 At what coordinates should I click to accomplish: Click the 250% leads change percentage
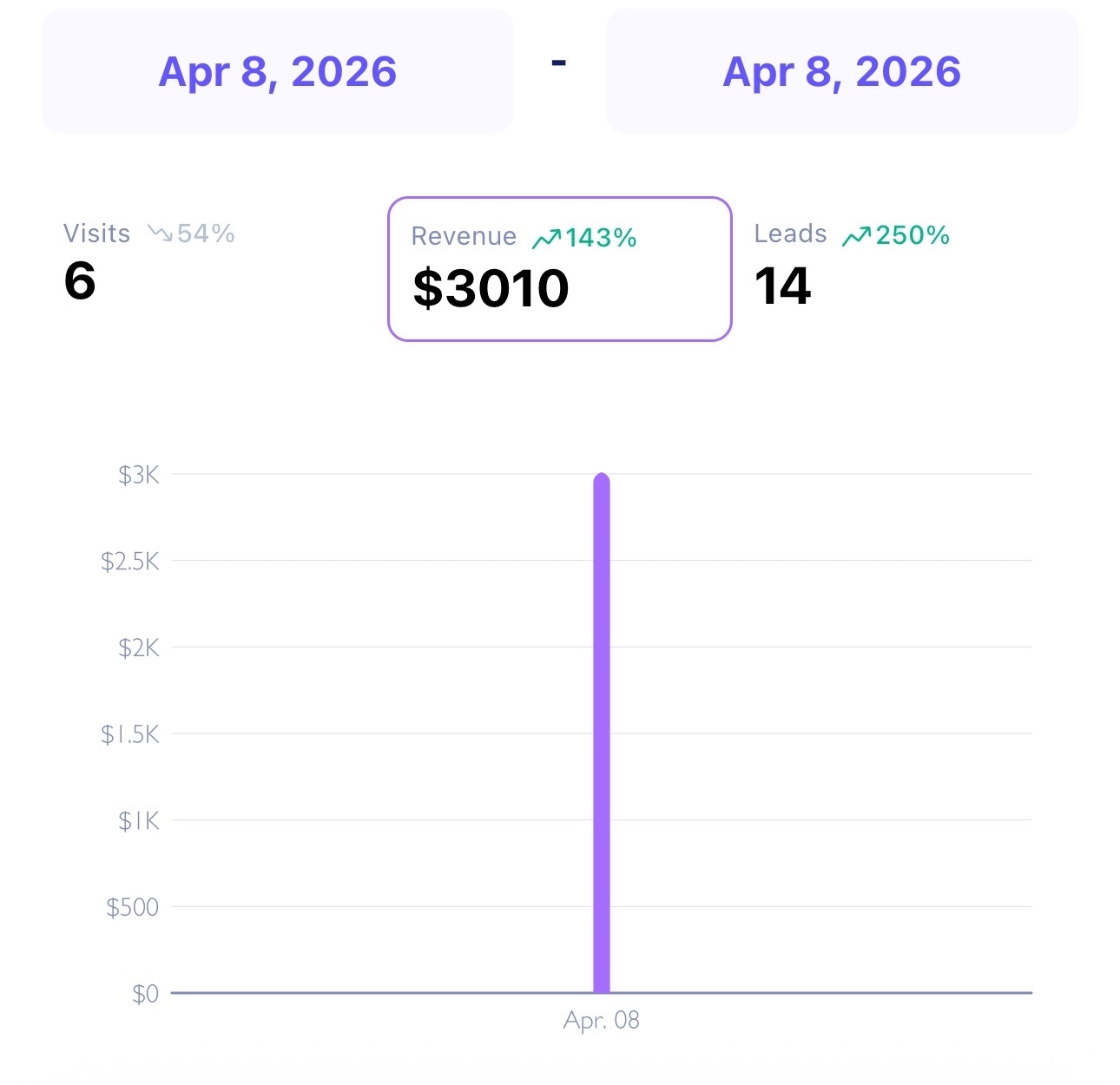[912, 235]
